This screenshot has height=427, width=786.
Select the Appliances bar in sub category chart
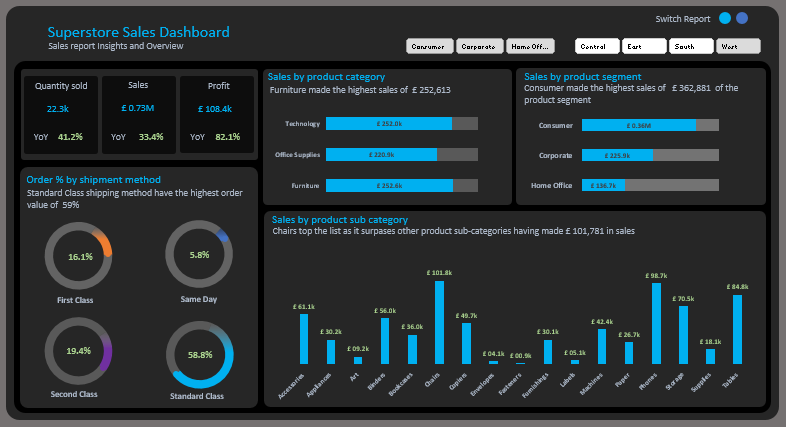pos(331,352)
